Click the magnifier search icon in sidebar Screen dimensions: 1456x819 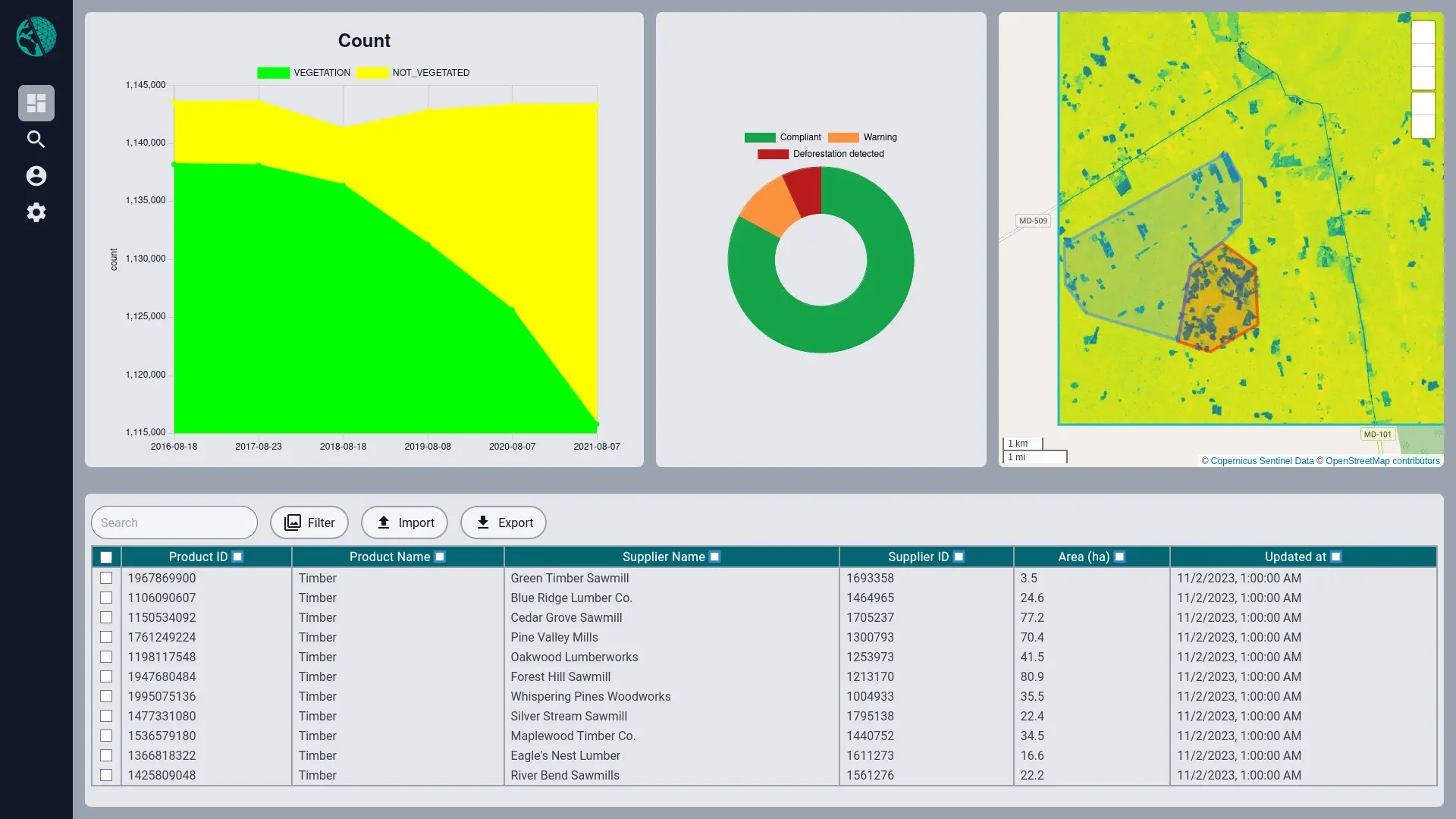pyautogui.click(x=36, y=140)
